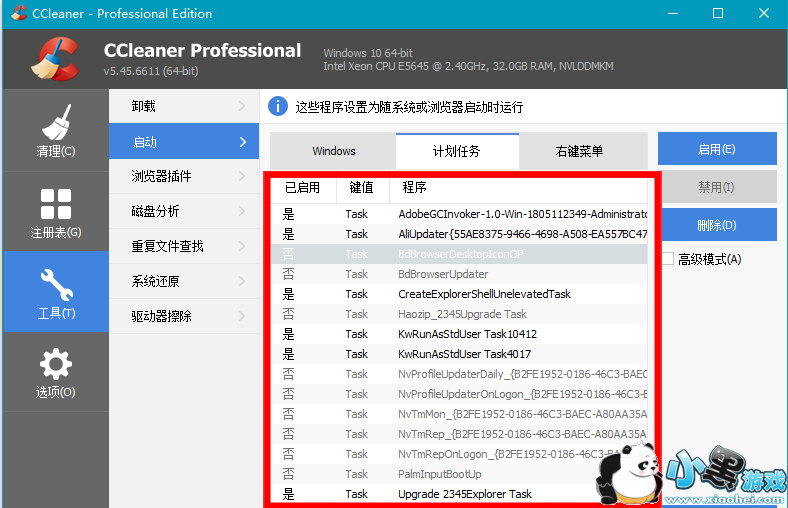The width and height of the screenshot is (788, 508).
Task: Click the 启用(E) button
Action: pos(717,149)
